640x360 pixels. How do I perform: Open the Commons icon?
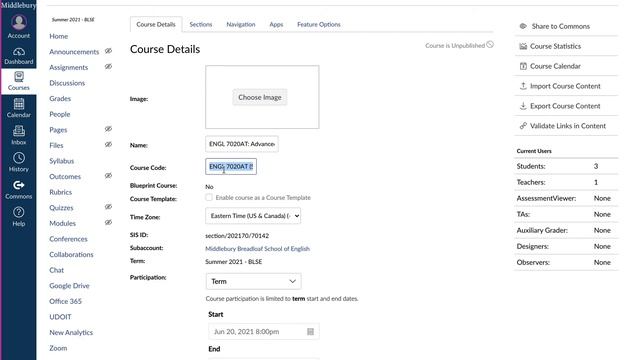click(19, 185)
